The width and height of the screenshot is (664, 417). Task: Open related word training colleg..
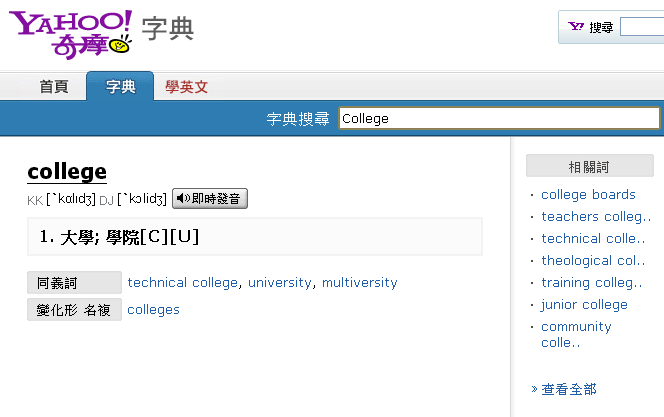point(592,283)
